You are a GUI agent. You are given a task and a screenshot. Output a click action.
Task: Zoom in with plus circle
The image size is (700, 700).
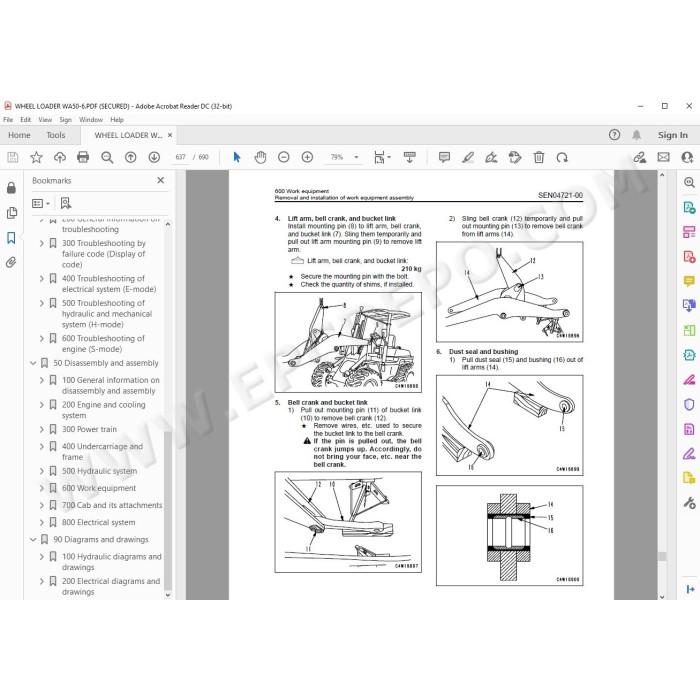point(307,157)
